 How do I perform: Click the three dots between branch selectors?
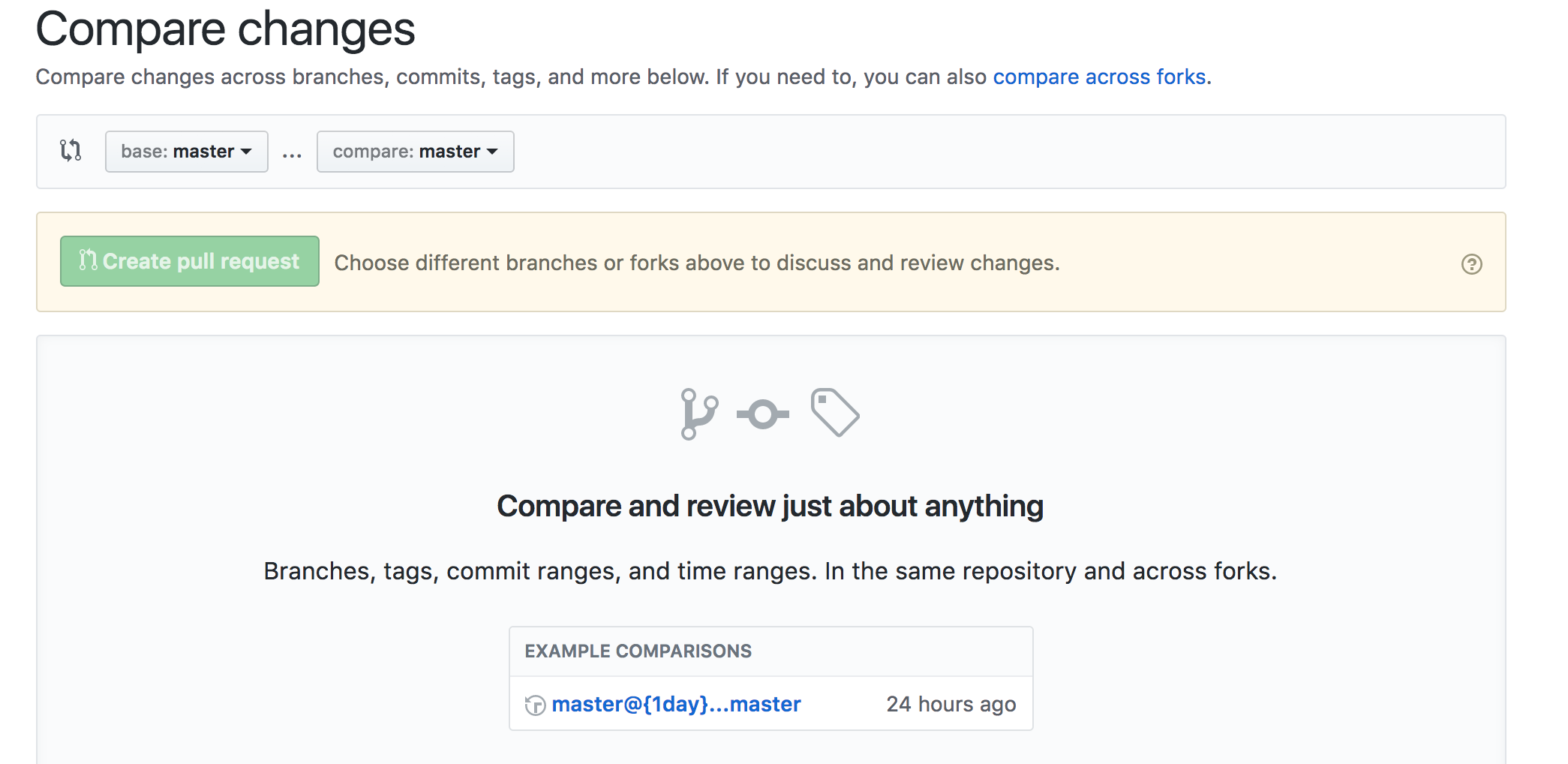pos(292,155)
